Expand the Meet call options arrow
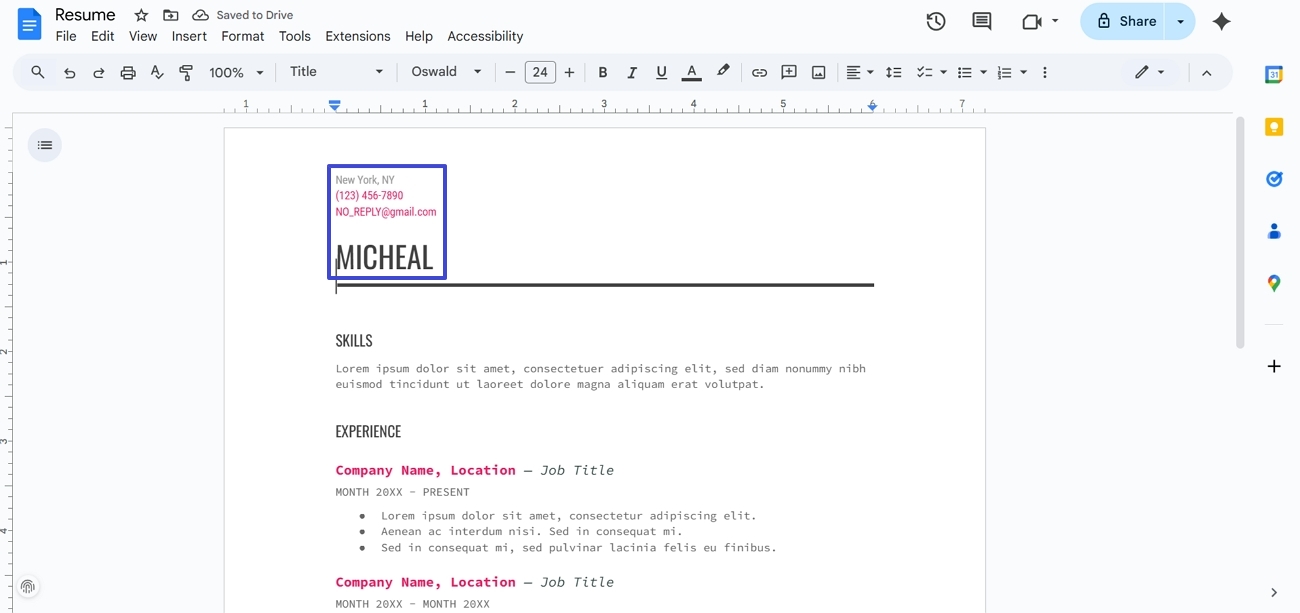The image size is (1300, 613). coord(1055,21)
